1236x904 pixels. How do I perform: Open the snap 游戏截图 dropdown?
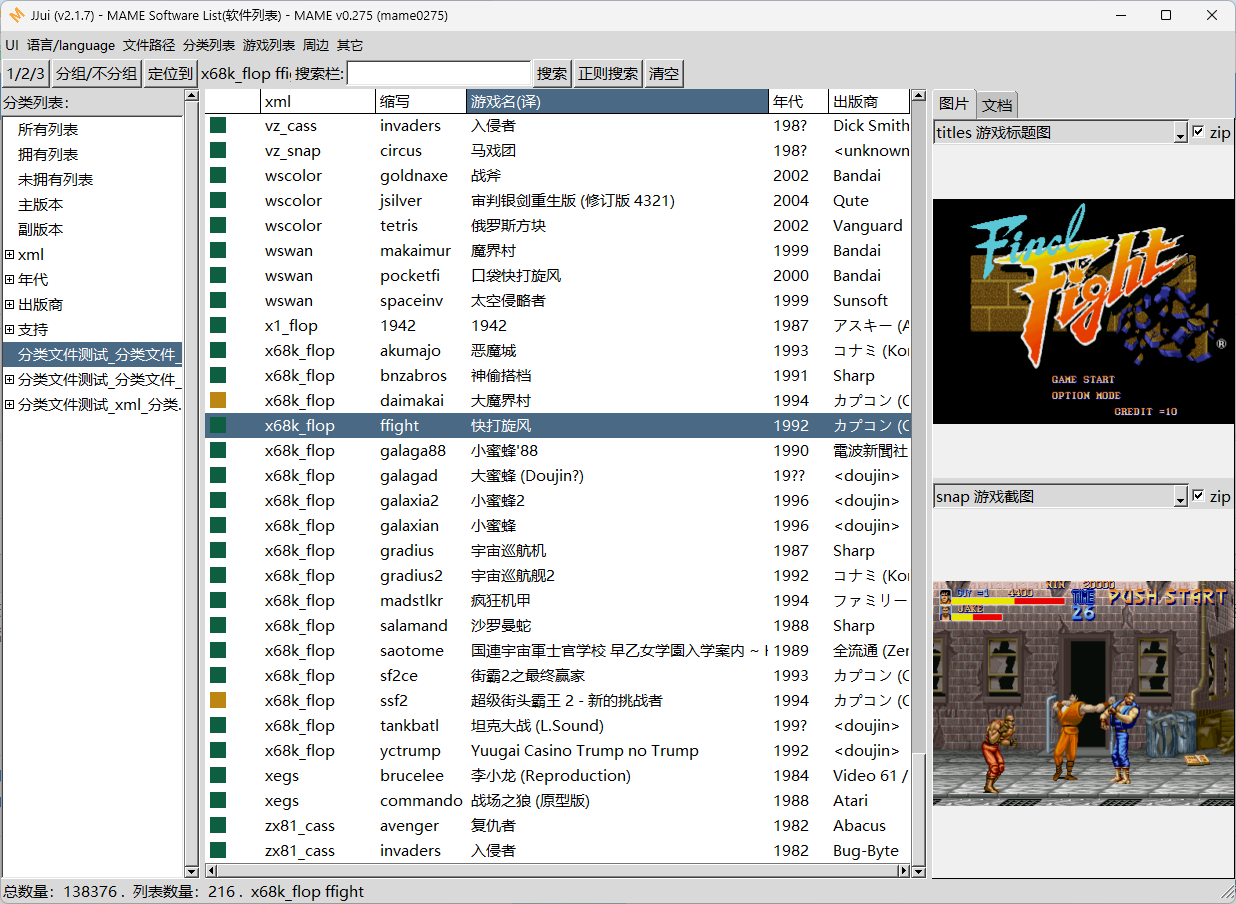click(x=1180, y=497)
